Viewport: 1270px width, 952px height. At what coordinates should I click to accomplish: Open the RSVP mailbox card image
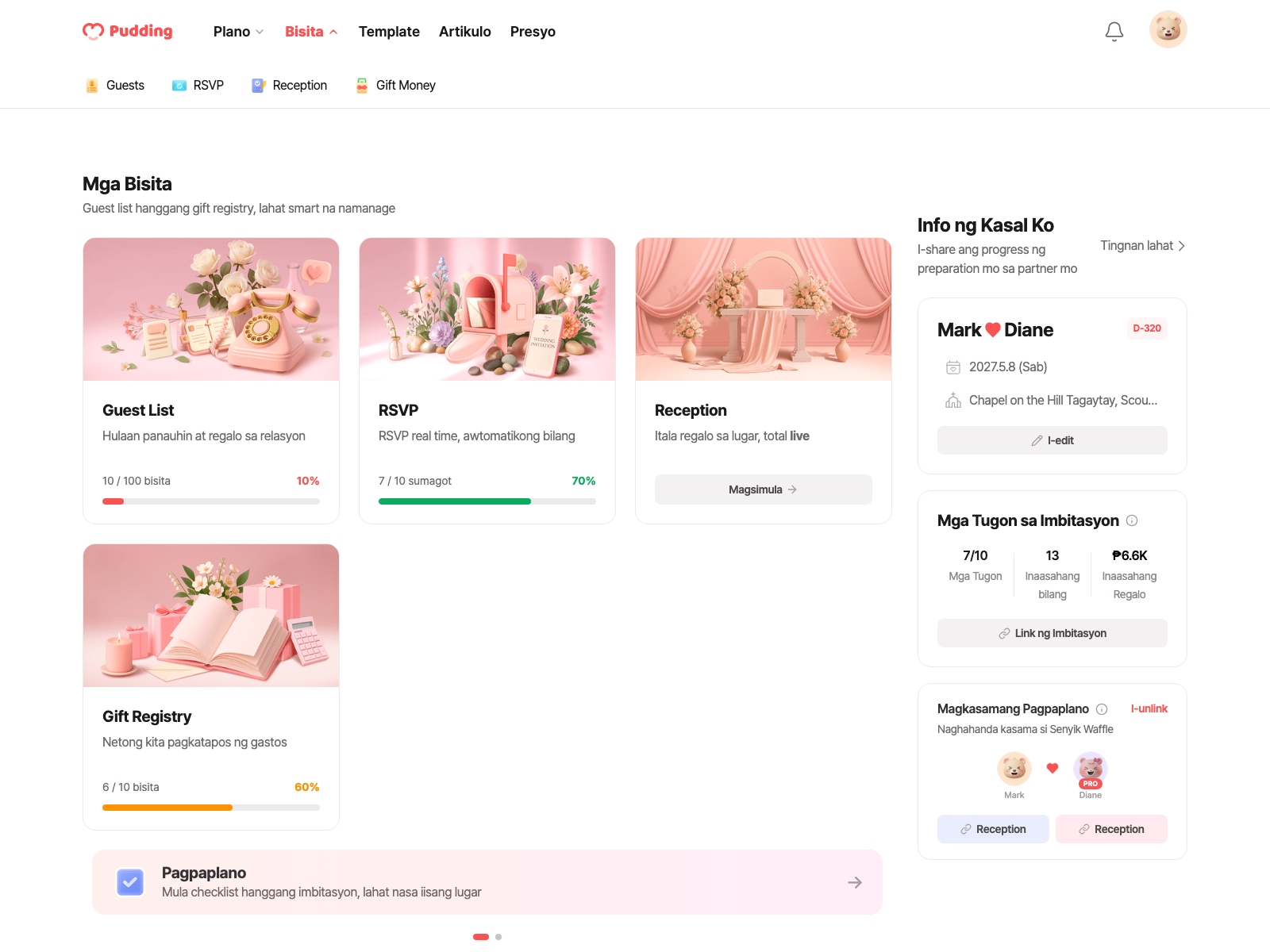[487, 309]
